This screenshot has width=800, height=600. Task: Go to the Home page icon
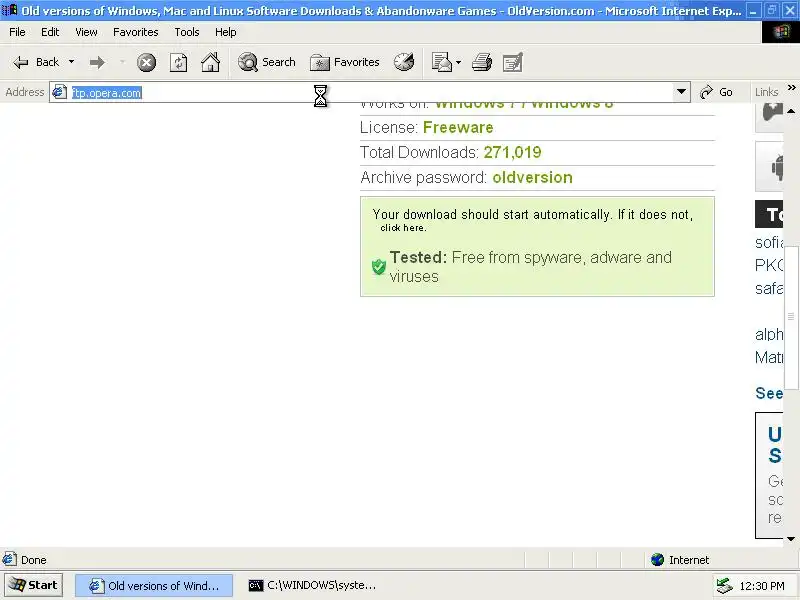point(210,62)
